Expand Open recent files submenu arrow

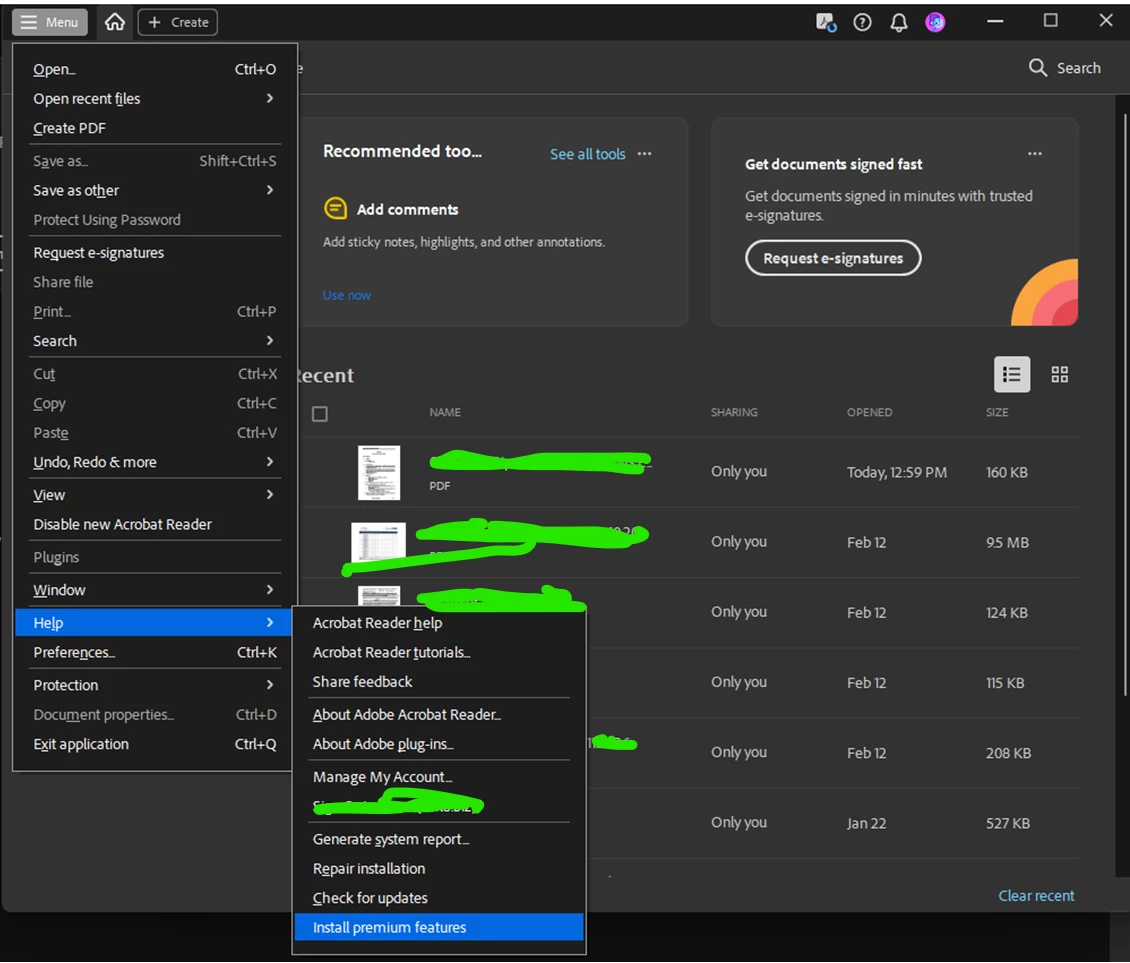(270, 98)
